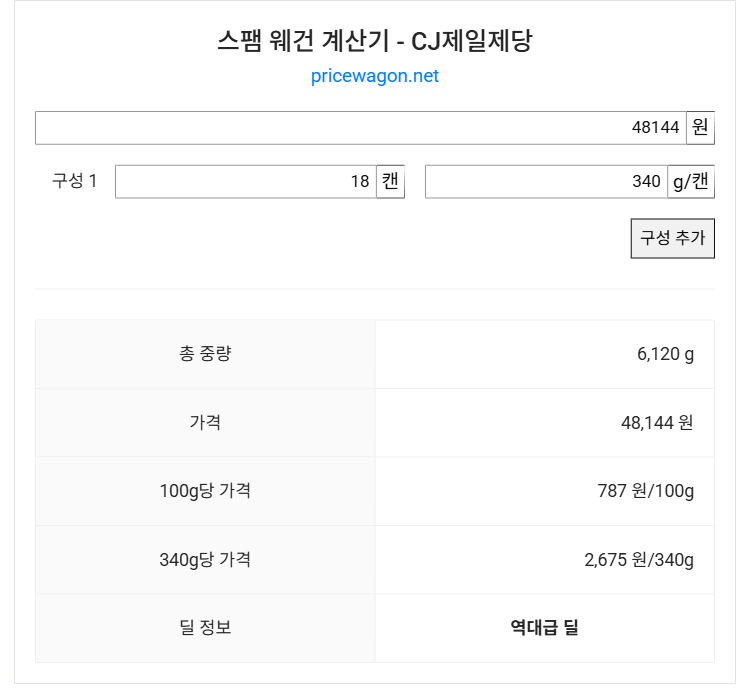The height and width of the screenshot is (696, 750).
Task: Select the 딜 정보 row label
Action: point(205,628)
